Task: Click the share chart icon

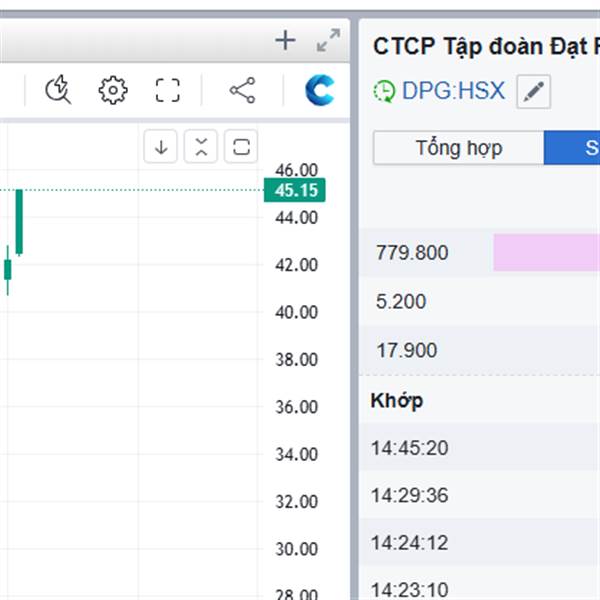Action: click(243, 90)
